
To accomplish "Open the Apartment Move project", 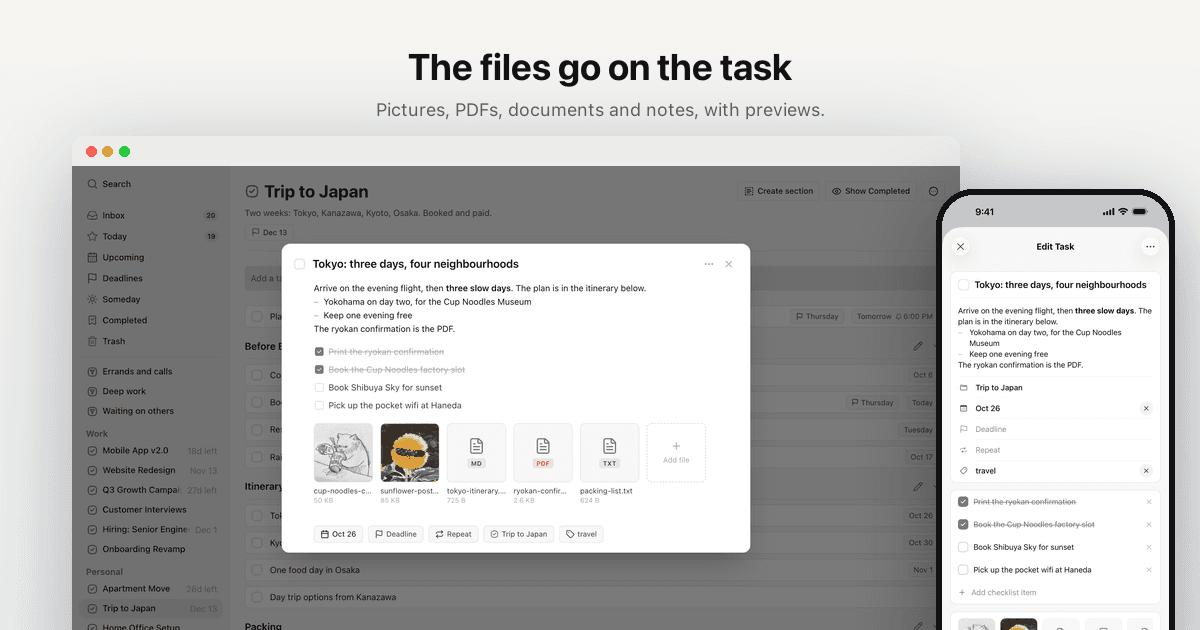I will [x=152, y=588].
